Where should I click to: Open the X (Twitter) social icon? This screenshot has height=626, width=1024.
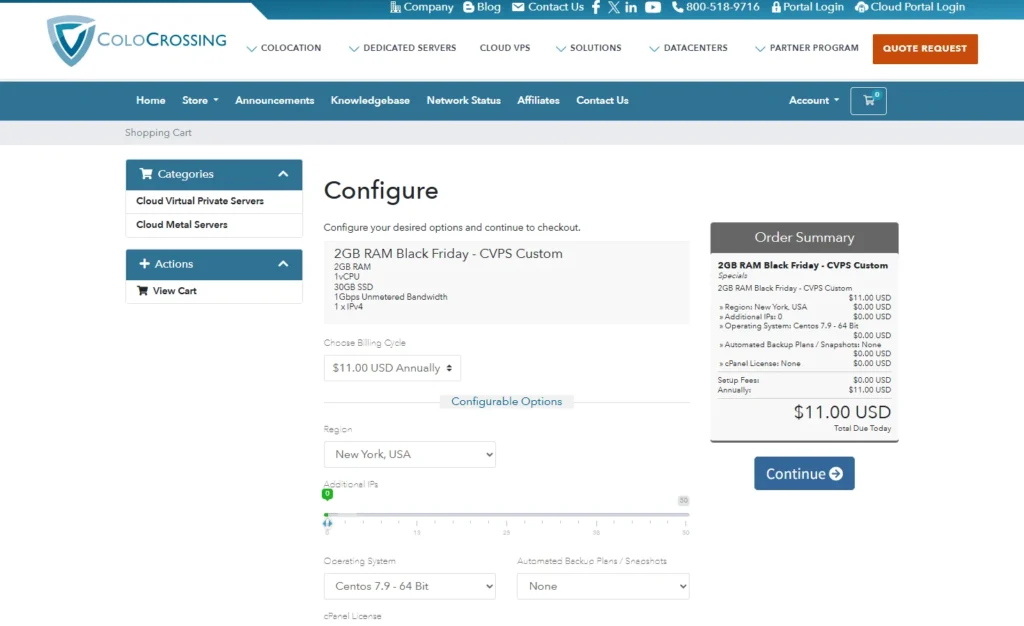click(x=614, y=7)
